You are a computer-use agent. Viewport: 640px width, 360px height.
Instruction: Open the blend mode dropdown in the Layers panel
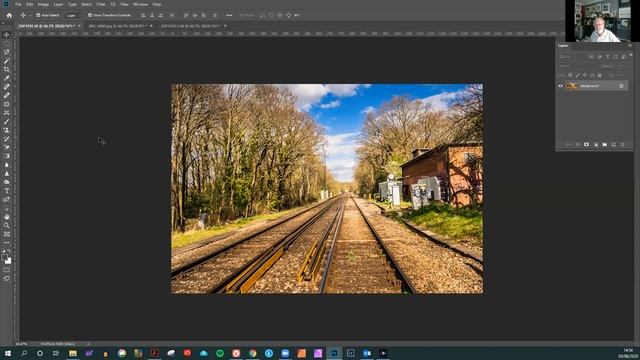pos(577,66)
